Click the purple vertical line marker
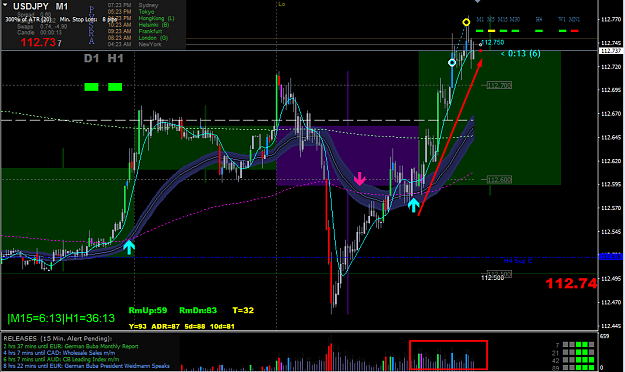 click(x=348, y=193)
